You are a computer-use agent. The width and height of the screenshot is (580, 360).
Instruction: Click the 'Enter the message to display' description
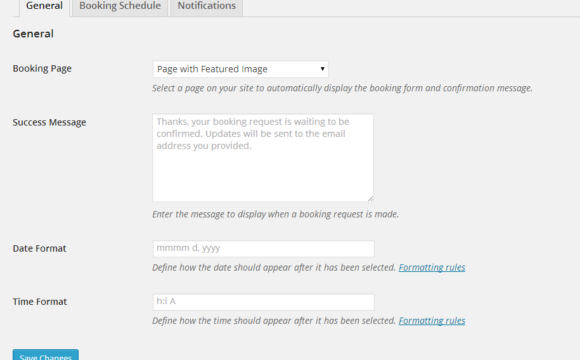pyautogui.click(x=276, y=214)
